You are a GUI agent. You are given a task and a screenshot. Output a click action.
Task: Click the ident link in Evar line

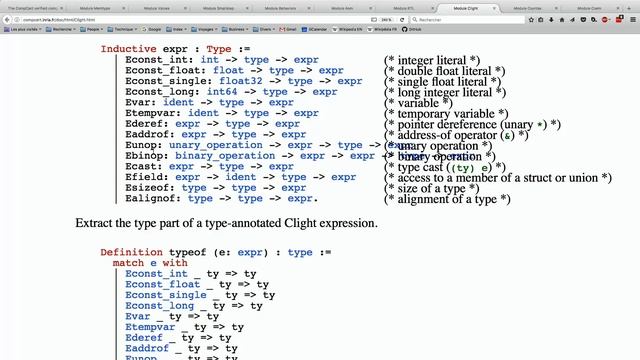click(x=178, y=102)
